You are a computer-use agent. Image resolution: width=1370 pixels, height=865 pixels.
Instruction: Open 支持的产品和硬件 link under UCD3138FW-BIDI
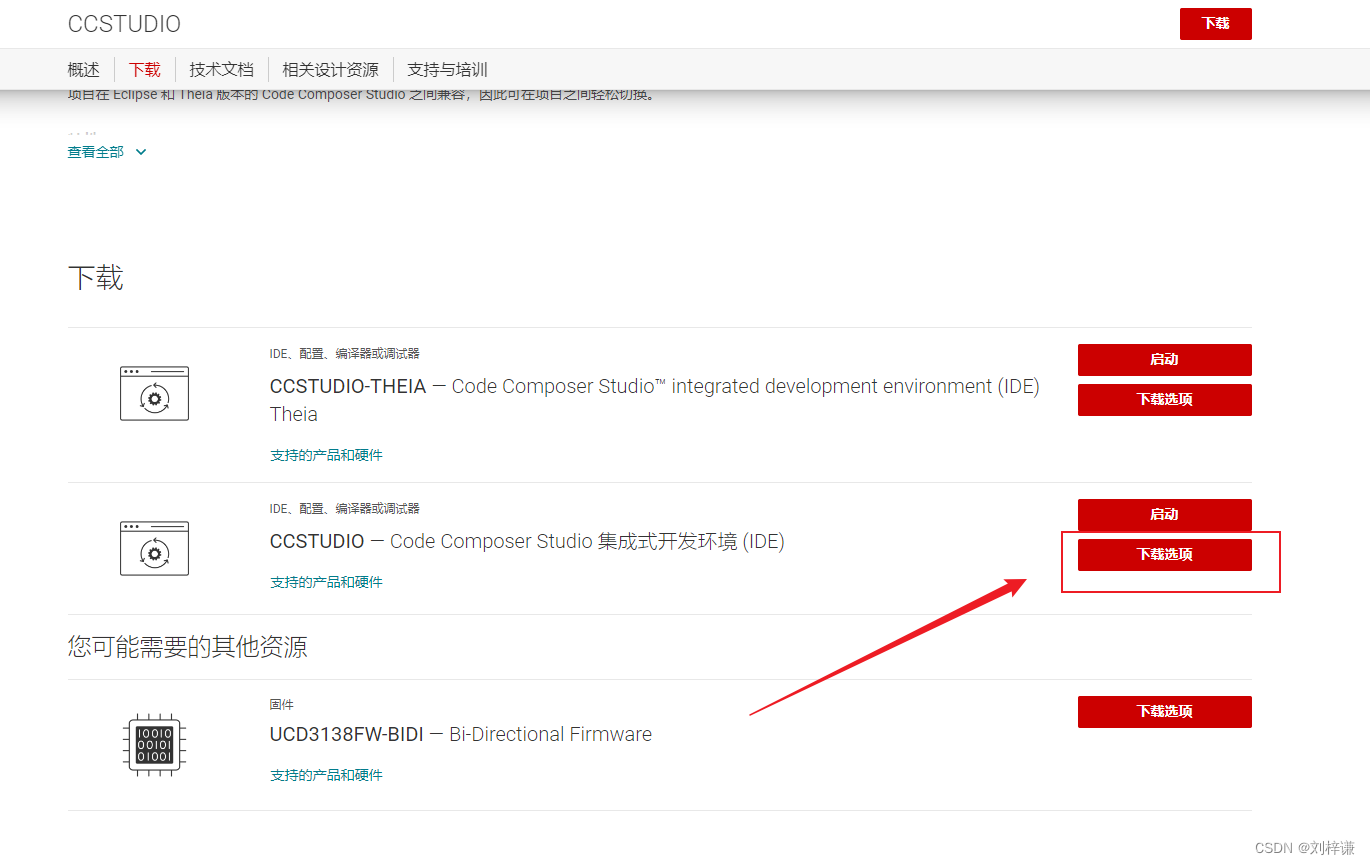326,775
